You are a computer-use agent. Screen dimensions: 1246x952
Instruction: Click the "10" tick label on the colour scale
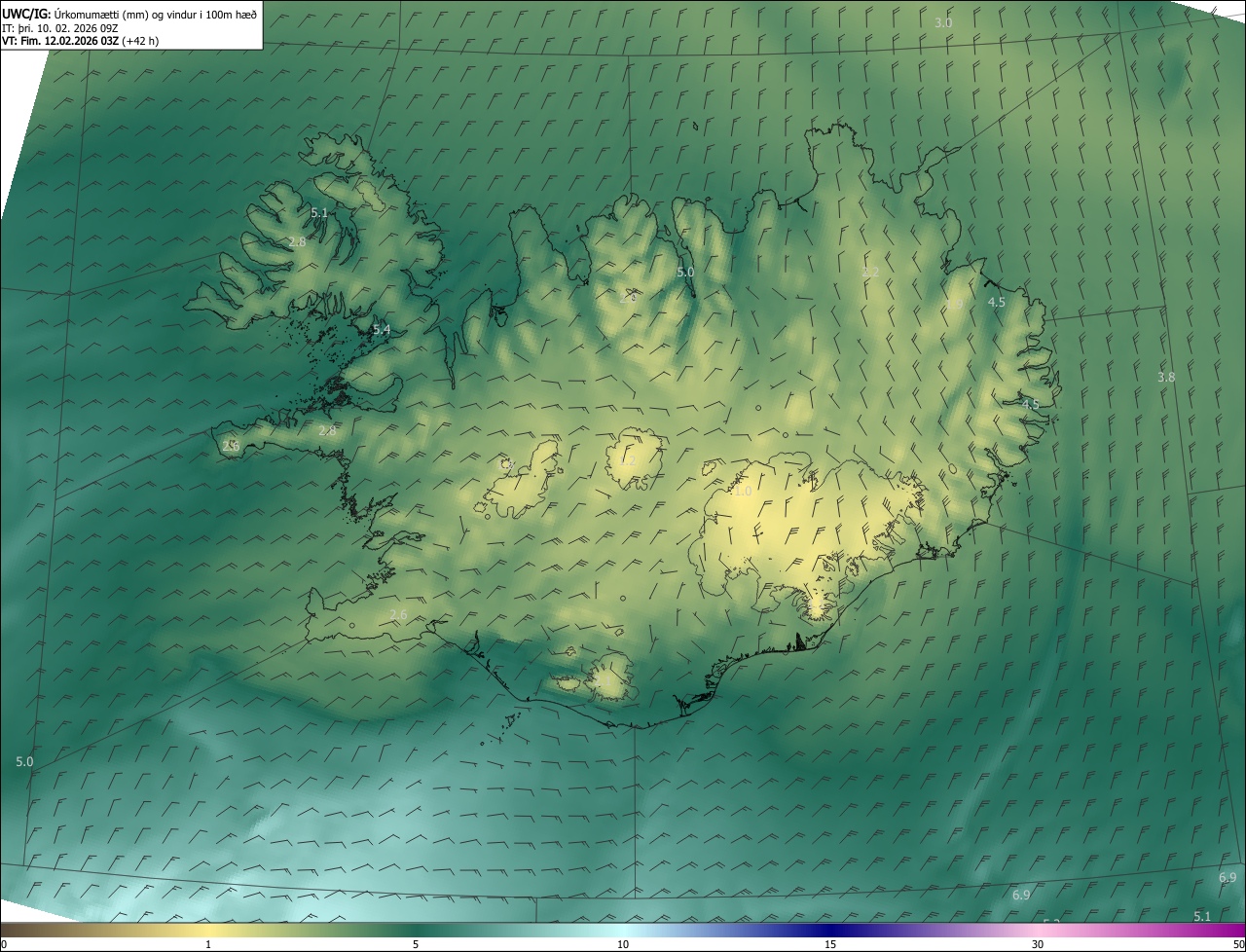click(x=623, y=944)
